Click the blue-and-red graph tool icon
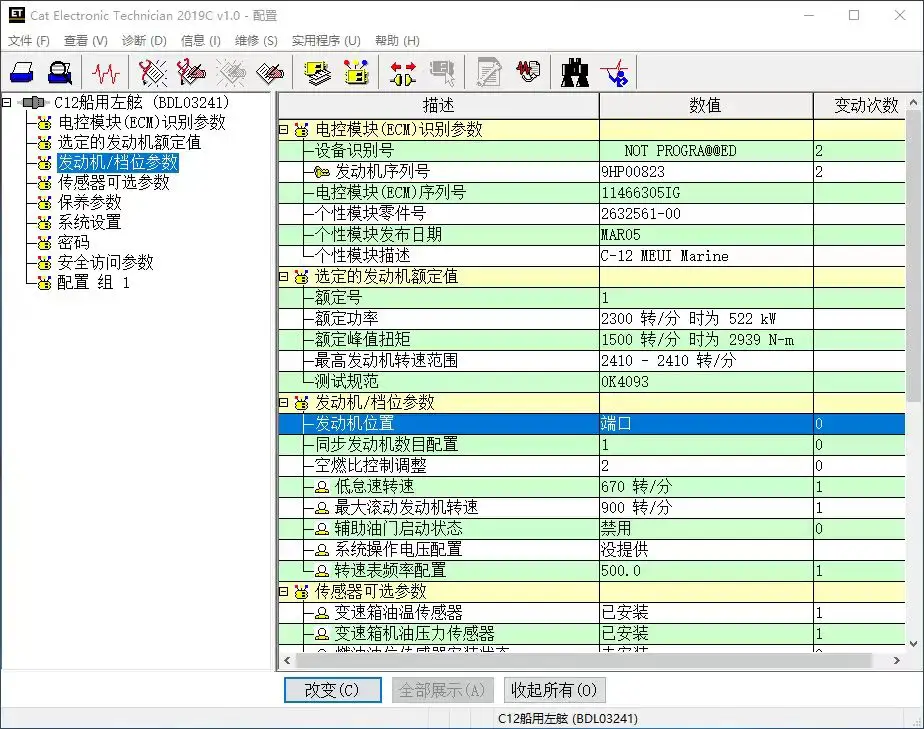This screenshot has height=729, width=924. click(x=615, y=72)
